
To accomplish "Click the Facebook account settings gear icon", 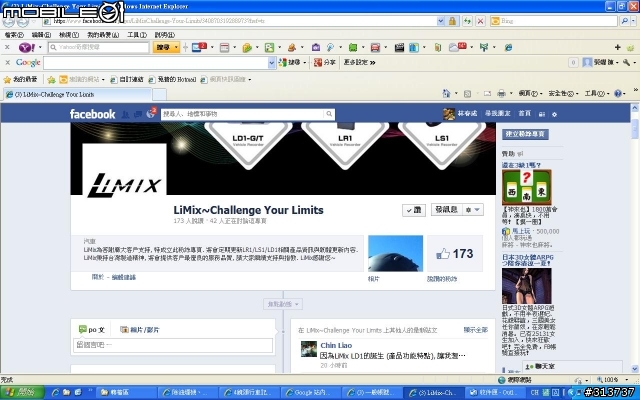I will [554, 114].
